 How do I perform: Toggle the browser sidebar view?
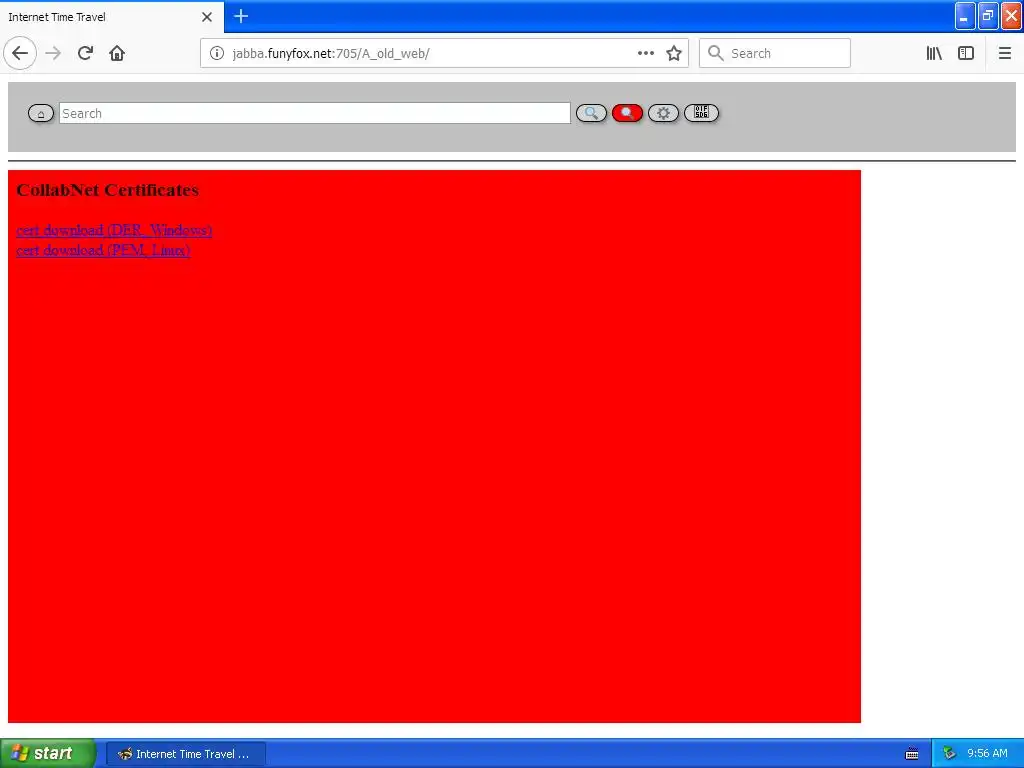[x=966, y=54]
